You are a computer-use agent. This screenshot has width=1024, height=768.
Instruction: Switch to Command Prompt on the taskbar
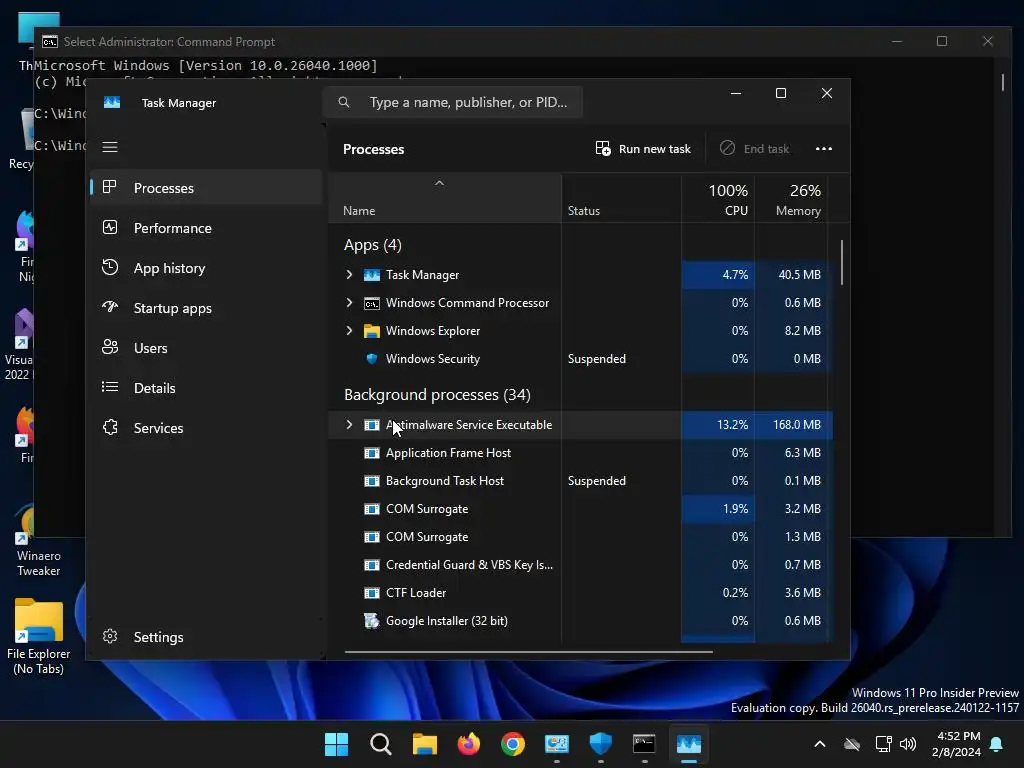tap(644, 744)
